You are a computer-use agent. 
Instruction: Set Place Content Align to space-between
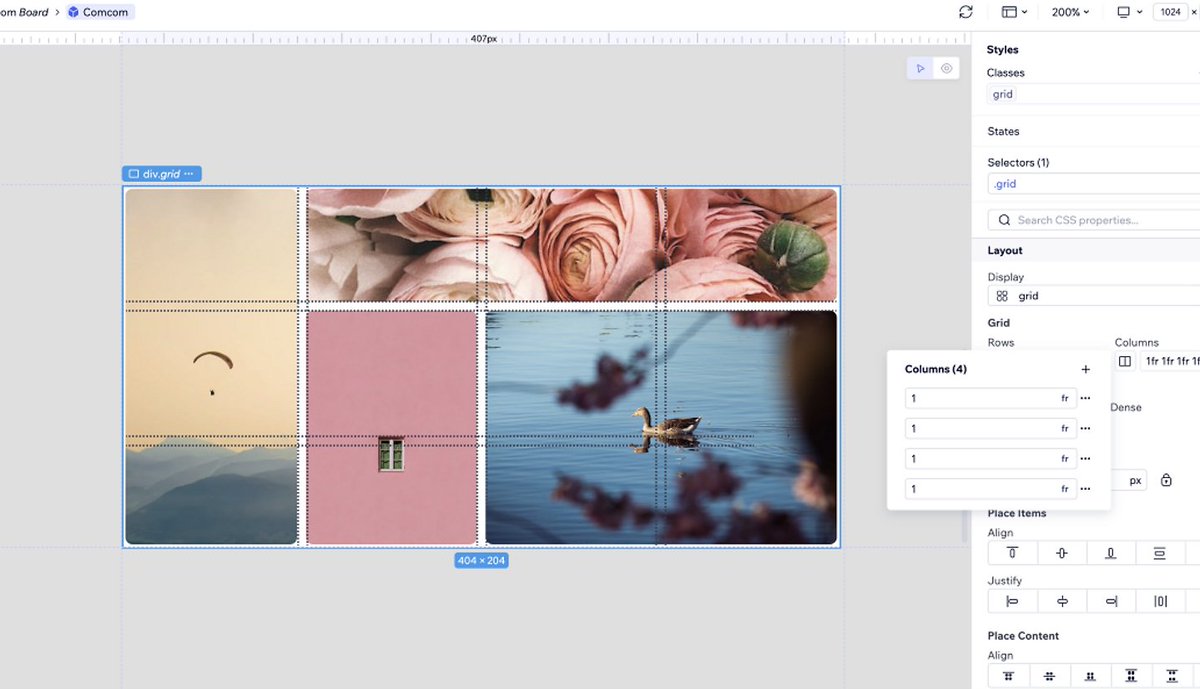click(x=1131, y=676)
